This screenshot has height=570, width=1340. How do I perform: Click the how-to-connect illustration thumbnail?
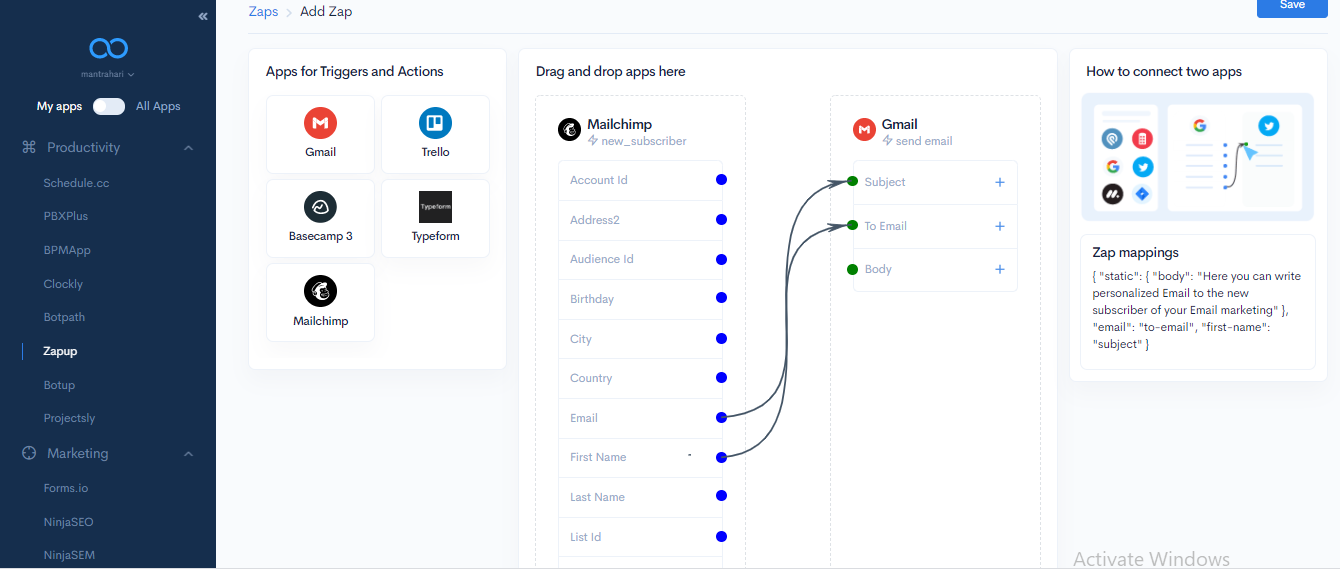1198,157
